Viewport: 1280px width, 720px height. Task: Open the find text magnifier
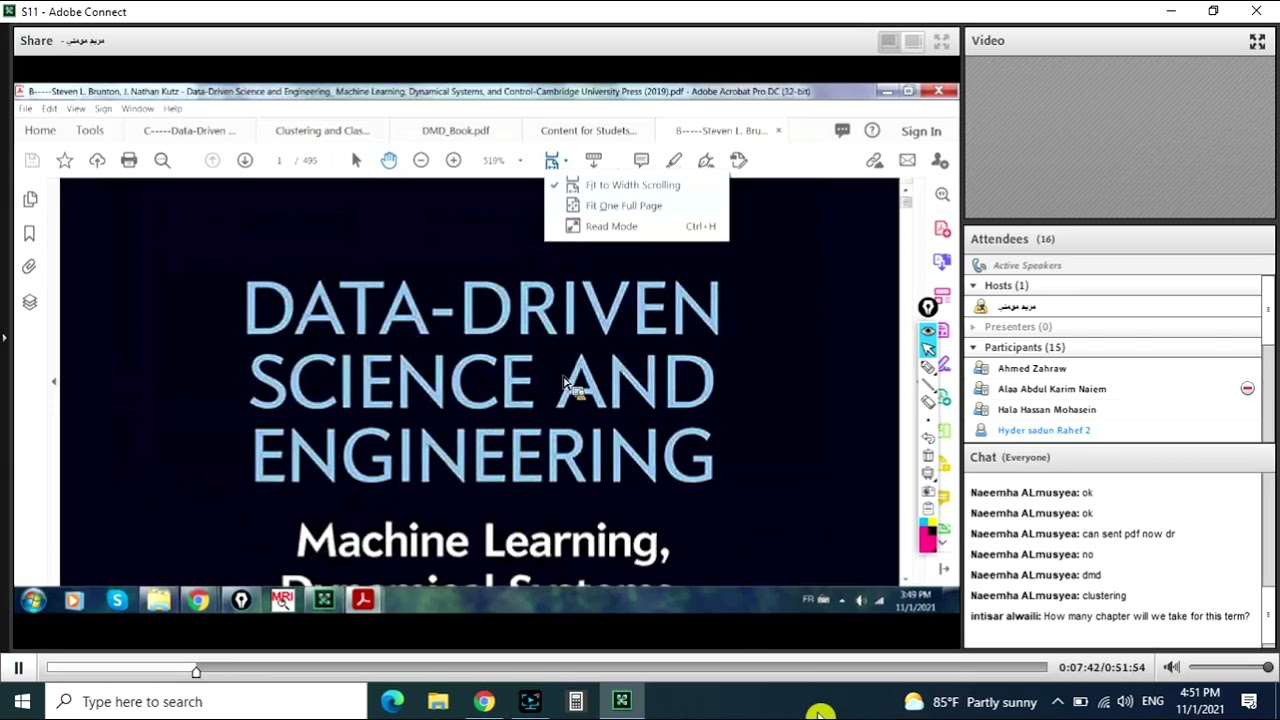(162, 160)
